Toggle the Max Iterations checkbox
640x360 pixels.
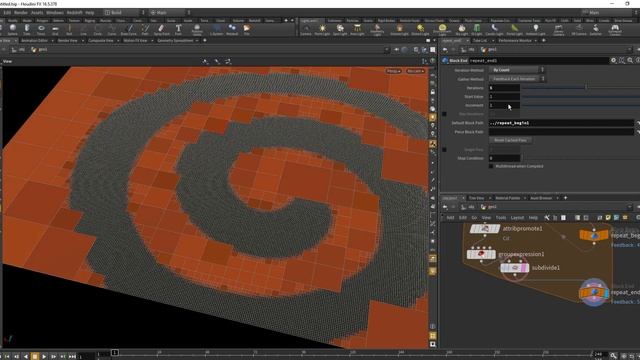point(444,114)
